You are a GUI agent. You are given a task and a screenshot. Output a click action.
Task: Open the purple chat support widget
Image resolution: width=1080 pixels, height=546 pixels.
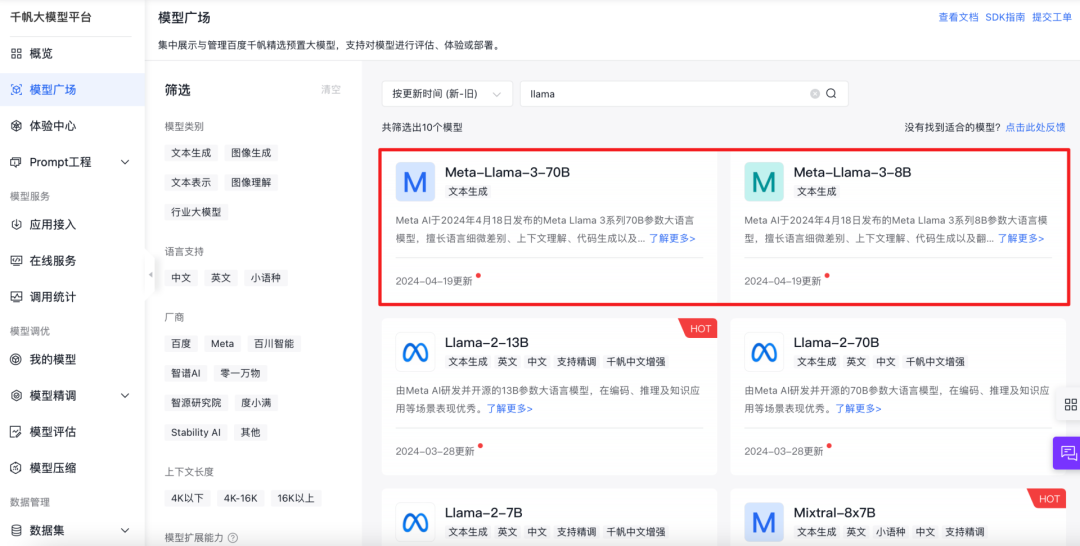click(1067, 453)
